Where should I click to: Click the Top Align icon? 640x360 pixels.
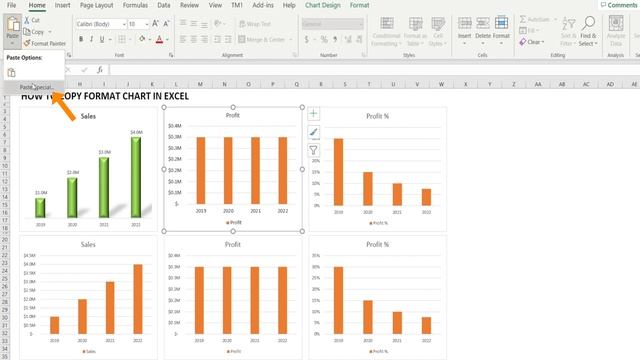click(183, 24)
